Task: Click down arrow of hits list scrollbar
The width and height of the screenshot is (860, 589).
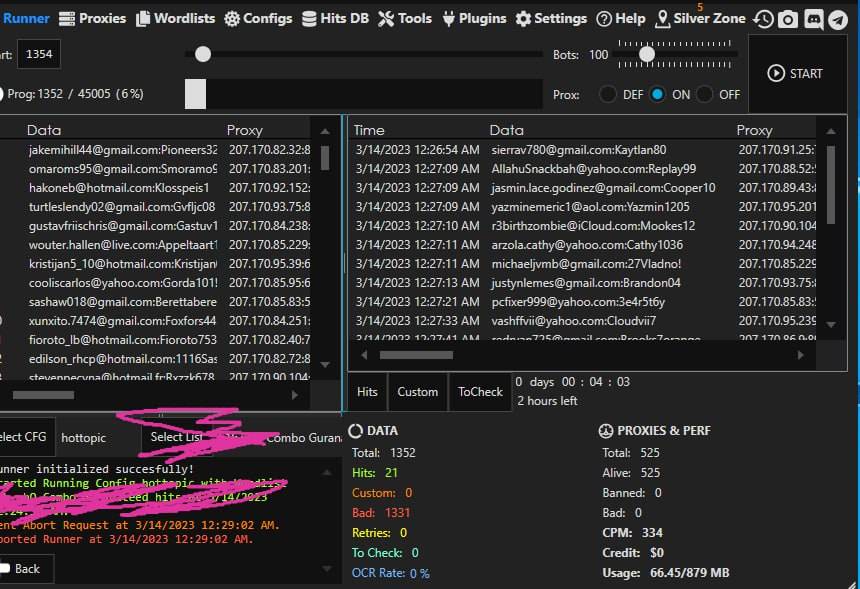Action: tap(831, 324)
